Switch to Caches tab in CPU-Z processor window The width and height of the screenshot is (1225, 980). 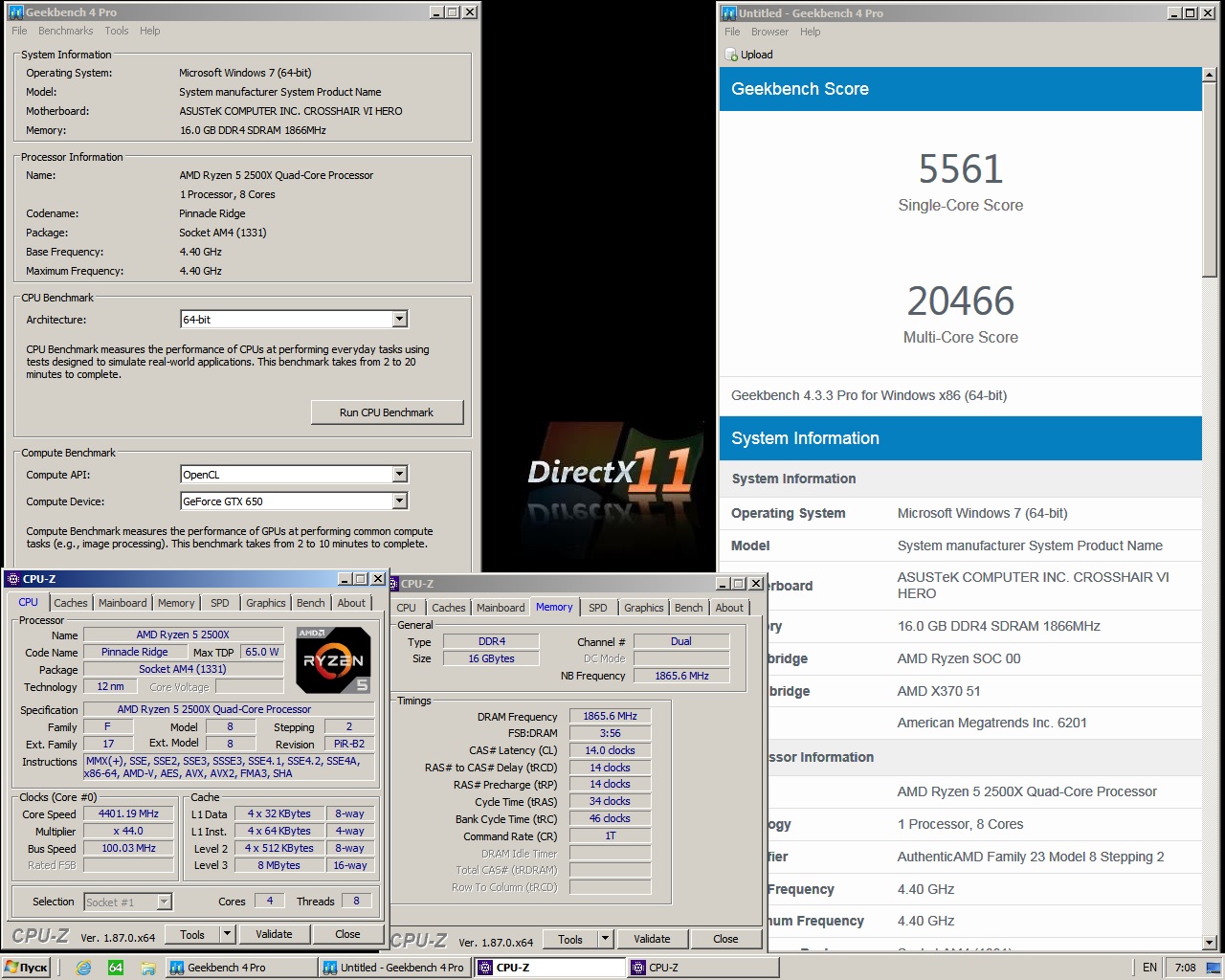71,603
